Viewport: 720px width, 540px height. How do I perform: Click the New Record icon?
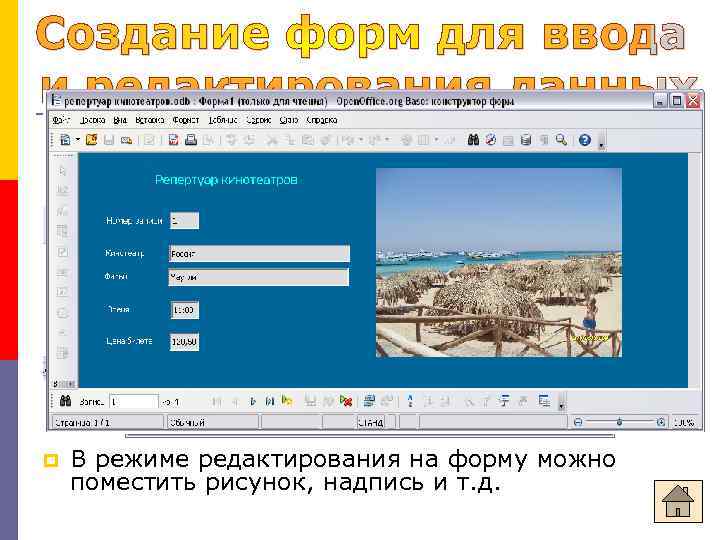tap(287, 401)
